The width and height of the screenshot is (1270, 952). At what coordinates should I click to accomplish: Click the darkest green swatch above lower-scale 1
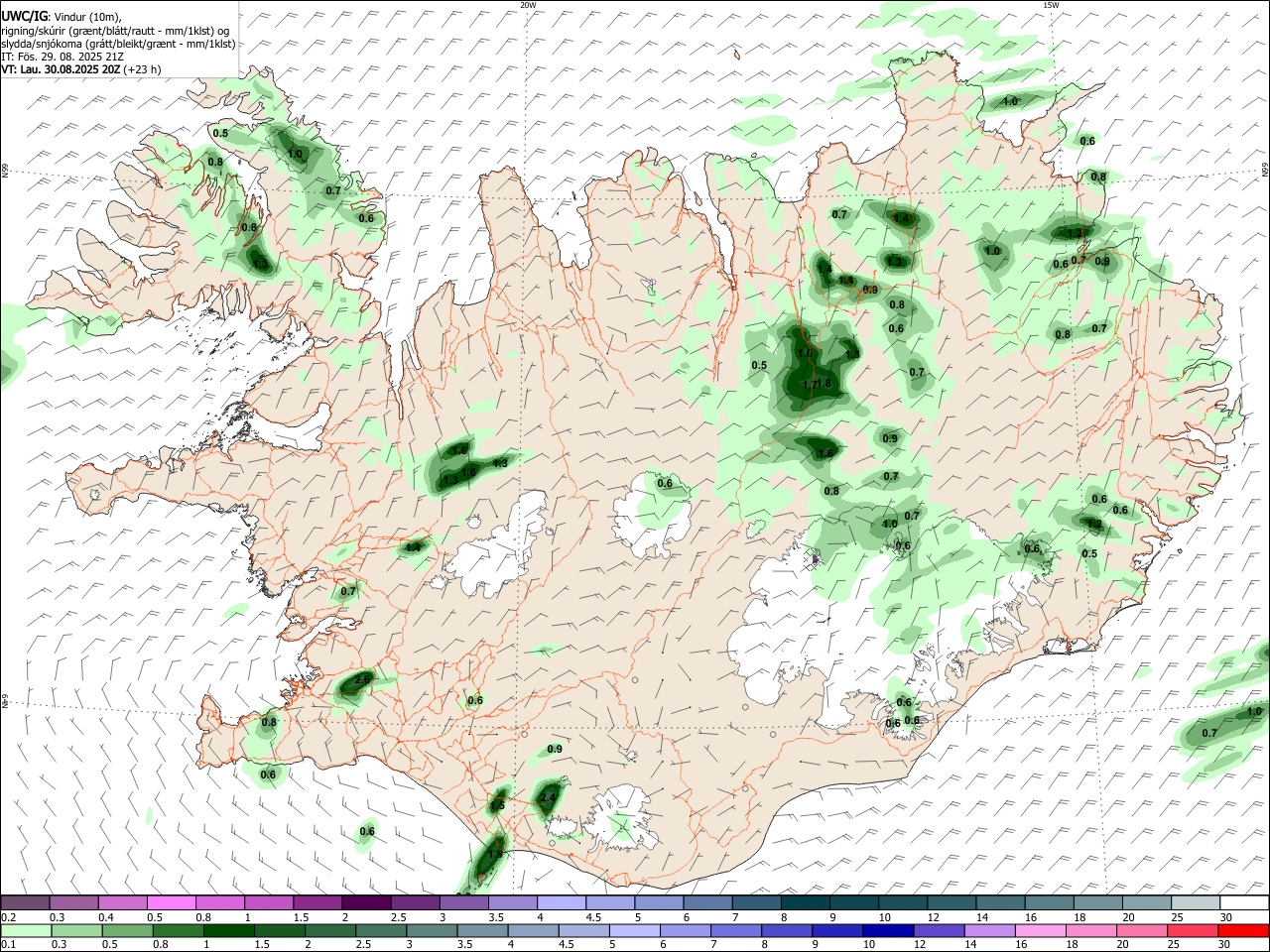[229, 931]
